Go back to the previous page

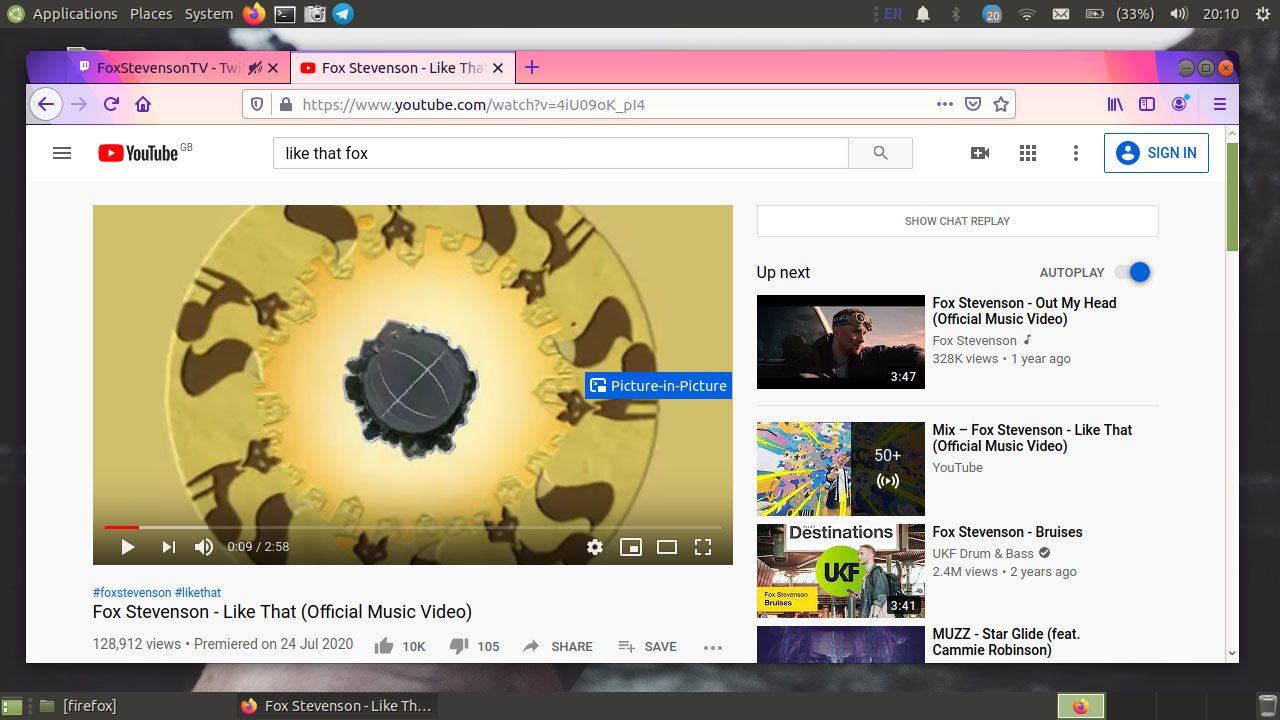[x=46, y=104]
